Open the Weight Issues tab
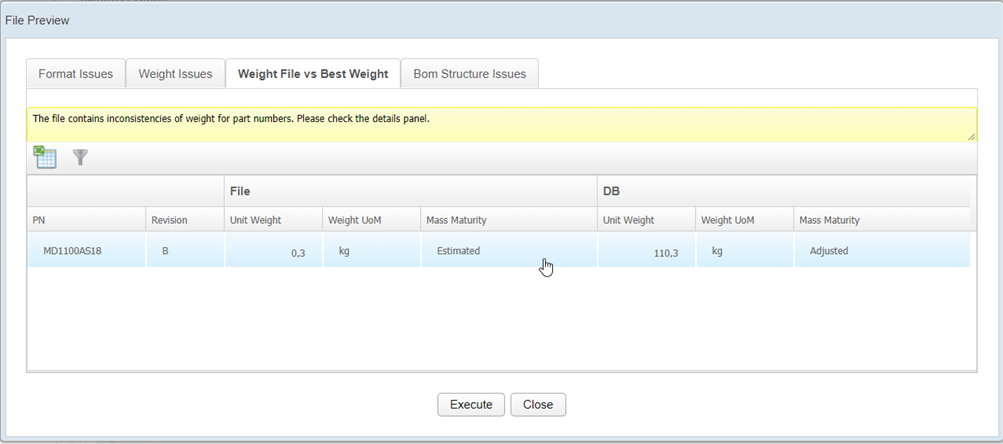The image size is (1003, 444). click(x=175, y=74)
